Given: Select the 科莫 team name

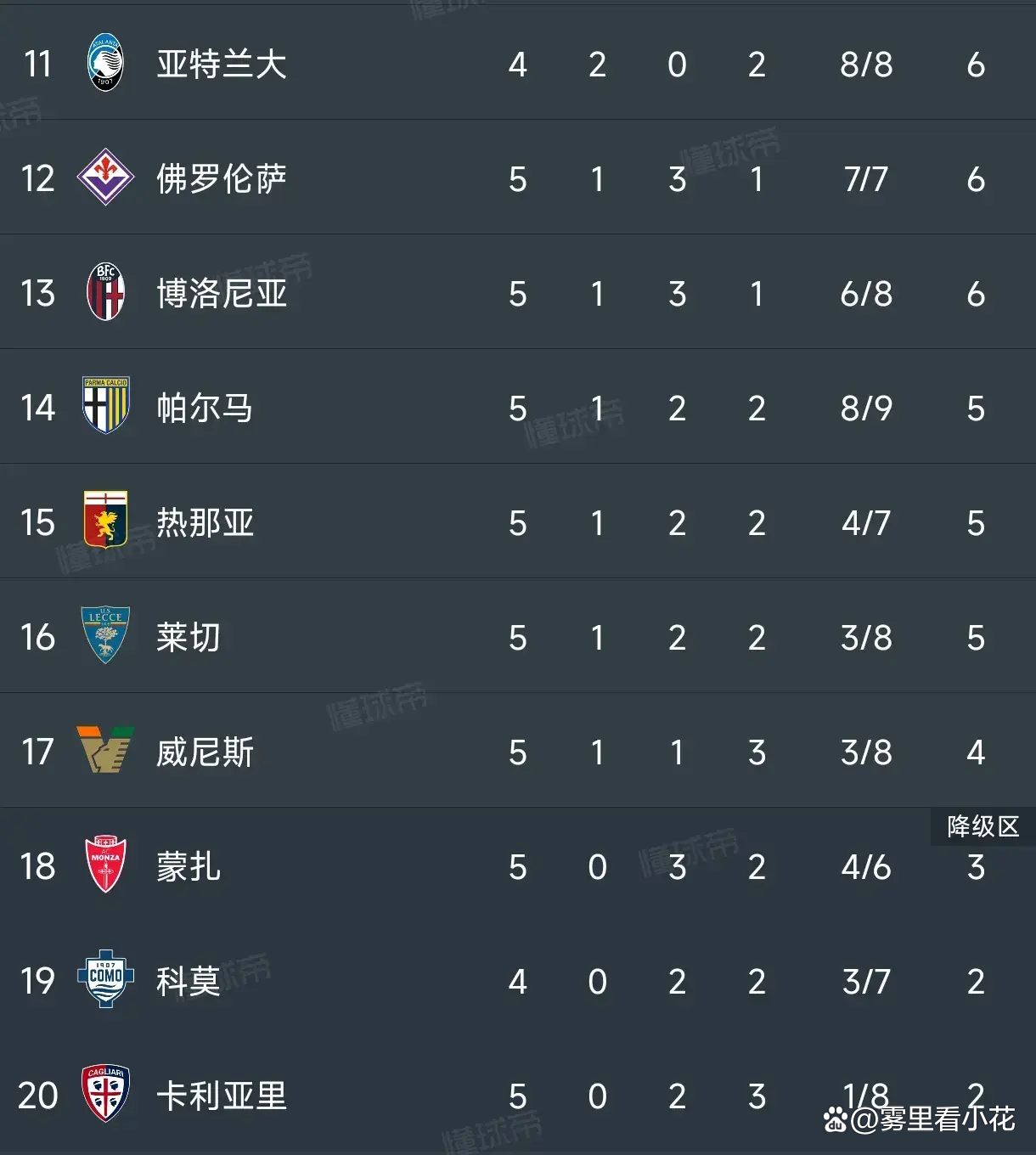Looking at the screenshot, I should pyautogui.click(x=189, y=982).
